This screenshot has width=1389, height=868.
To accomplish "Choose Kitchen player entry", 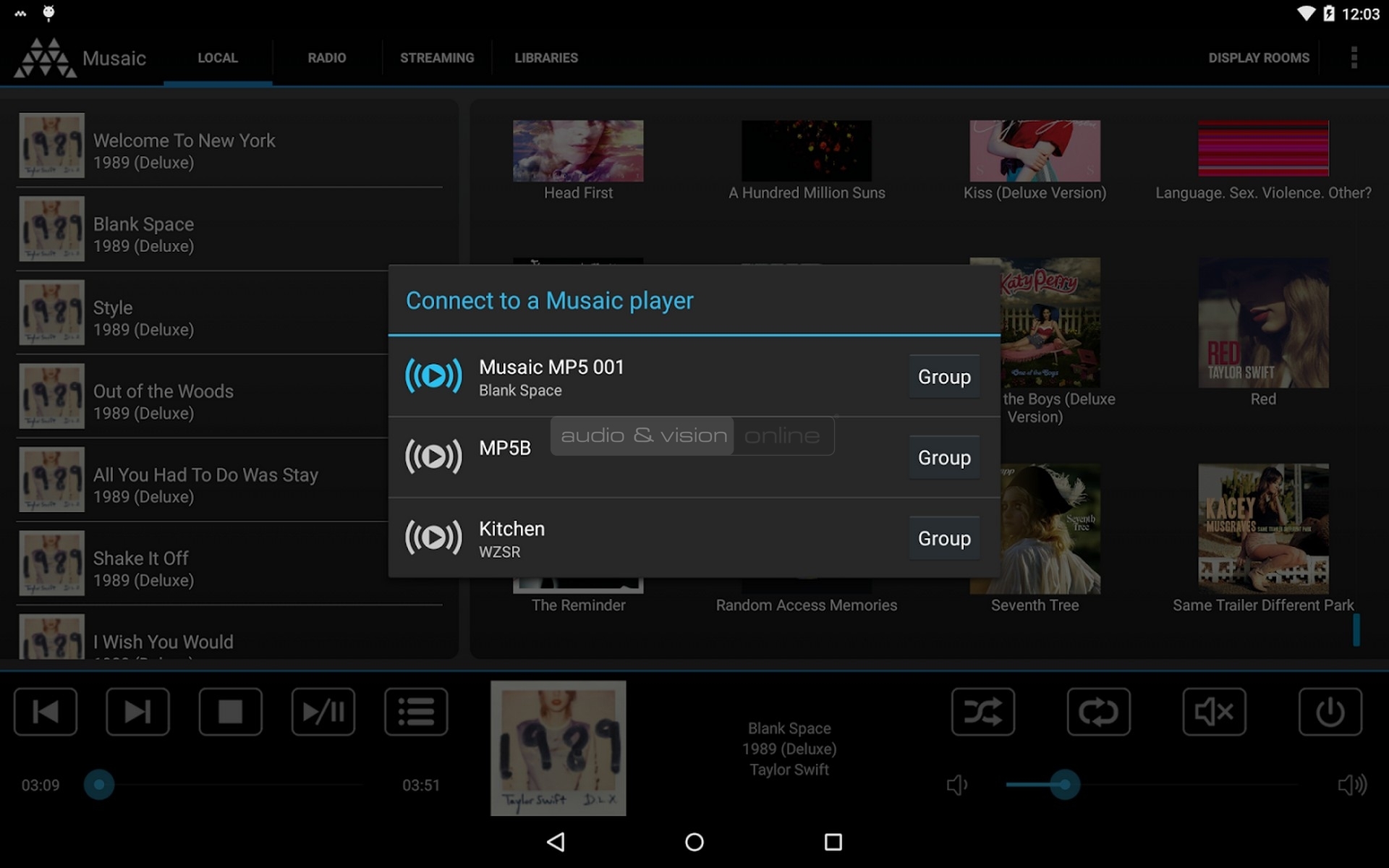I will click(694, 538).
